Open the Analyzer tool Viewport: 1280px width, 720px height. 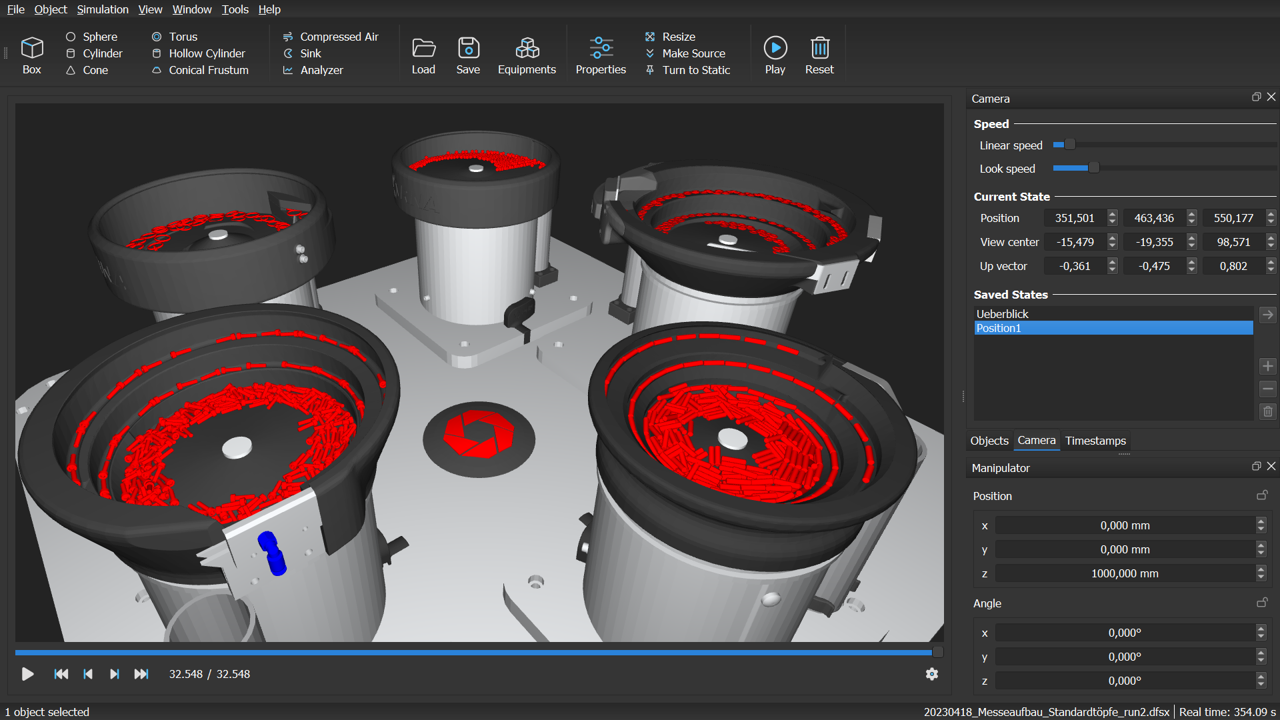[312, 70]
